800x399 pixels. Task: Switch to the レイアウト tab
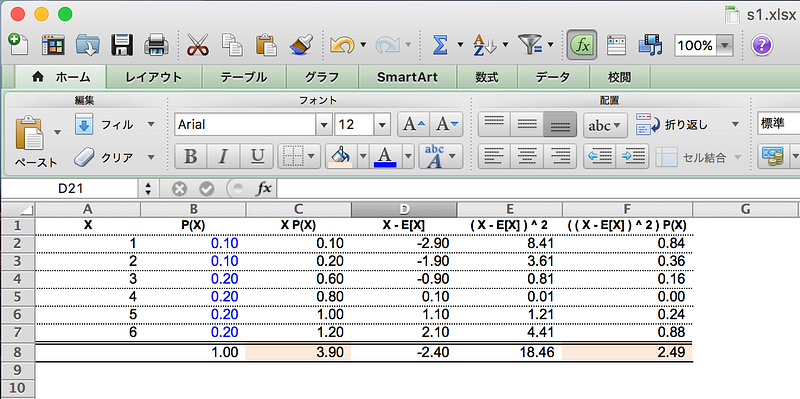(x=154, y=77)
